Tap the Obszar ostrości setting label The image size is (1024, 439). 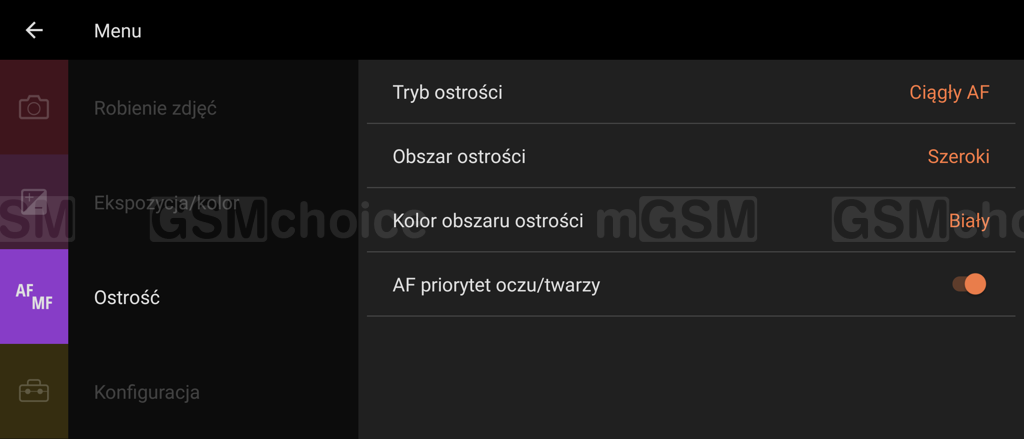[459, 157]
